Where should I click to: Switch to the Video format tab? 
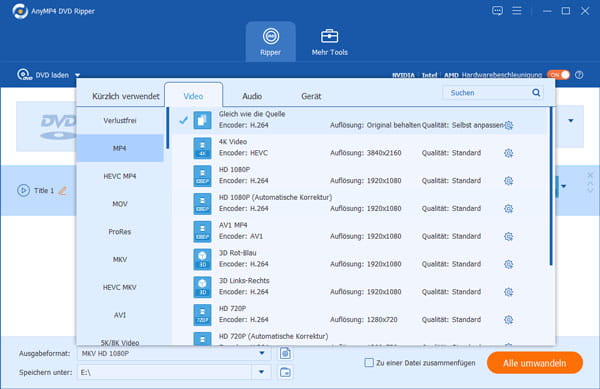tap(193, 96)
